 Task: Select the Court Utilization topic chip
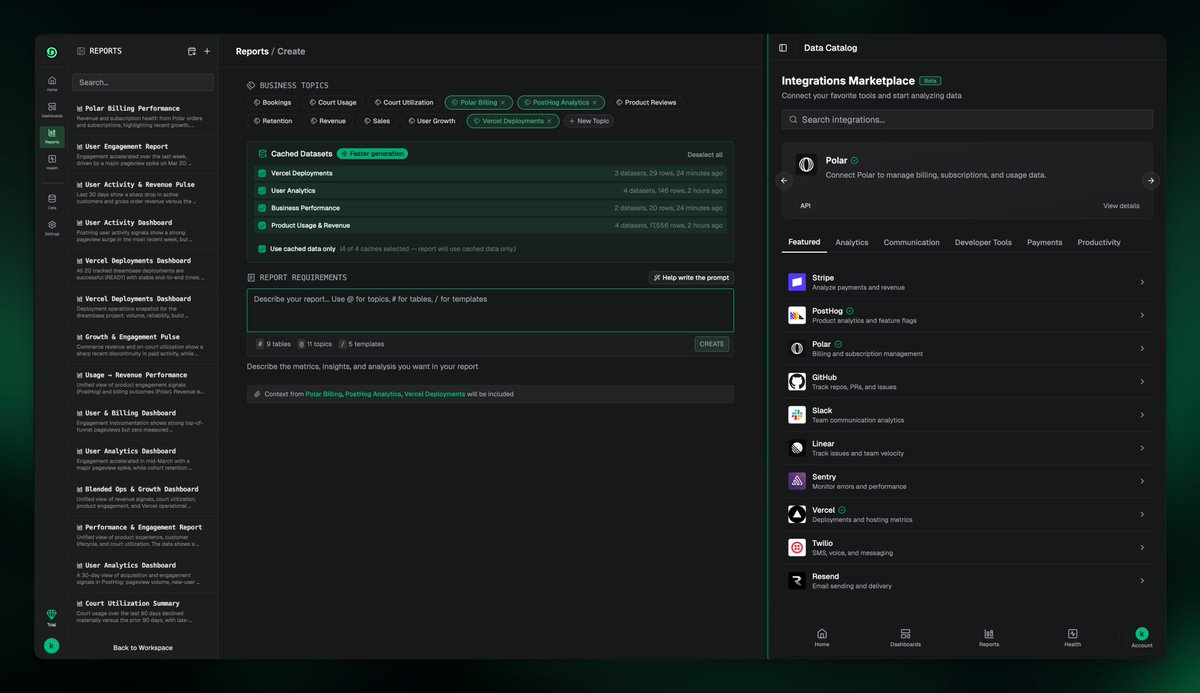[404, 102]
